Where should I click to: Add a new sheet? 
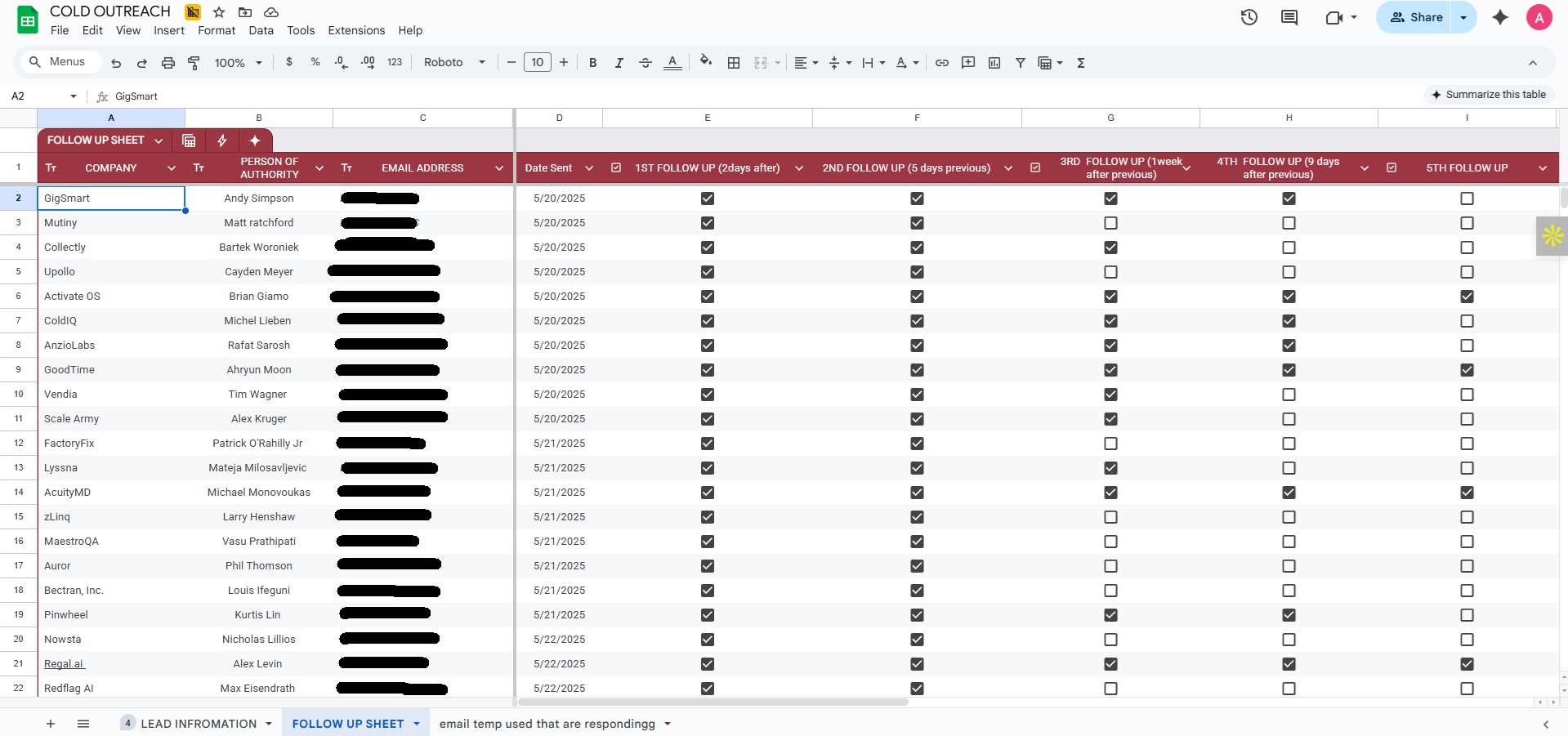tap(51, 724)
